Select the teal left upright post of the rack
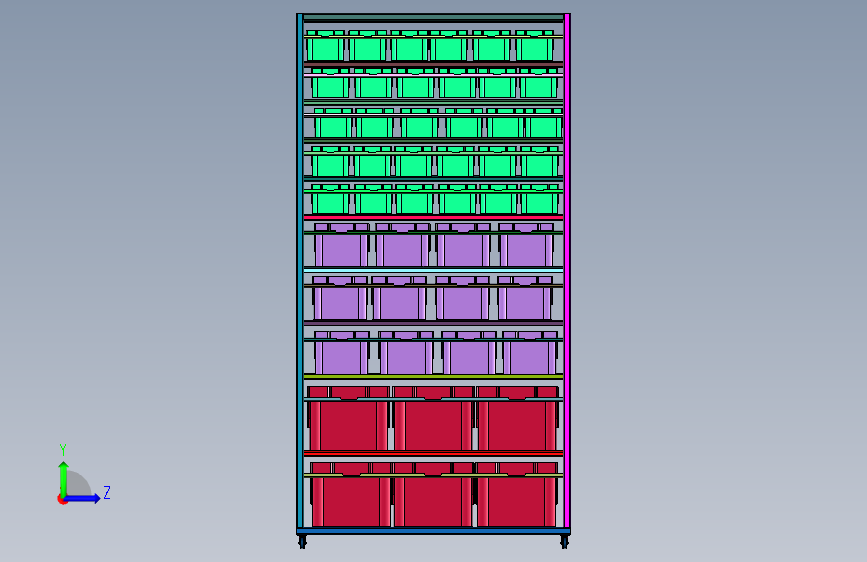 (x=300, y=270)
